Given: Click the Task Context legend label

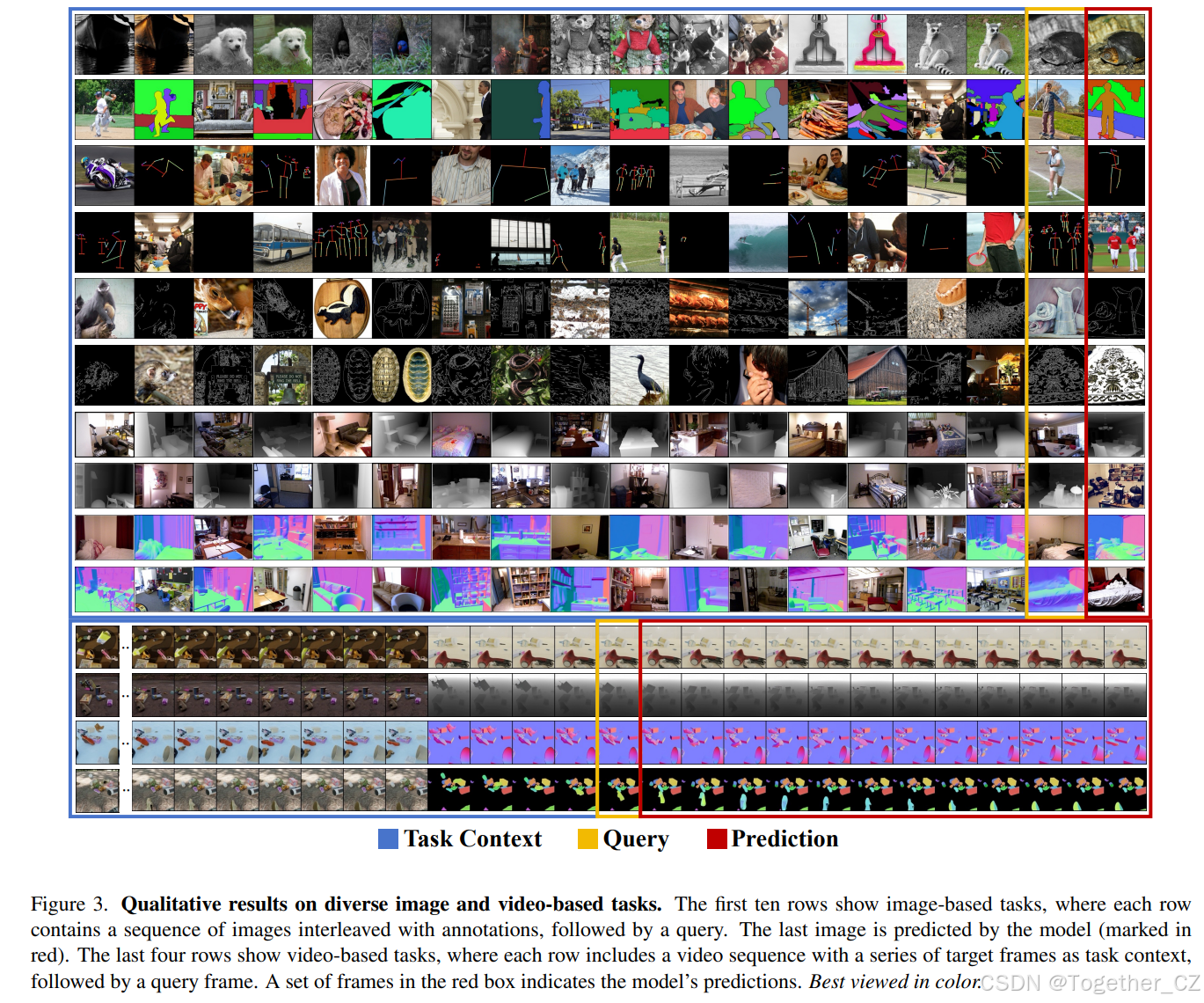Looking at the screenshot, I should coord(471,838).
